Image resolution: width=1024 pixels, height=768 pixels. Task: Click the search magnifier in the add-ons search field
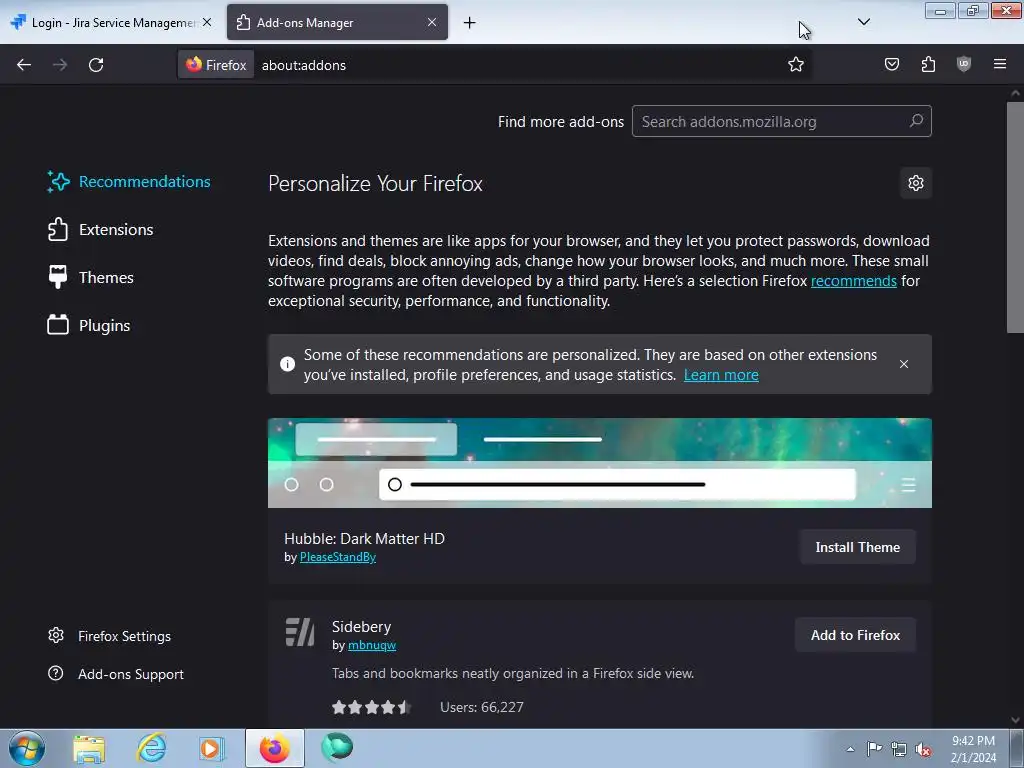tap(916, 121)
